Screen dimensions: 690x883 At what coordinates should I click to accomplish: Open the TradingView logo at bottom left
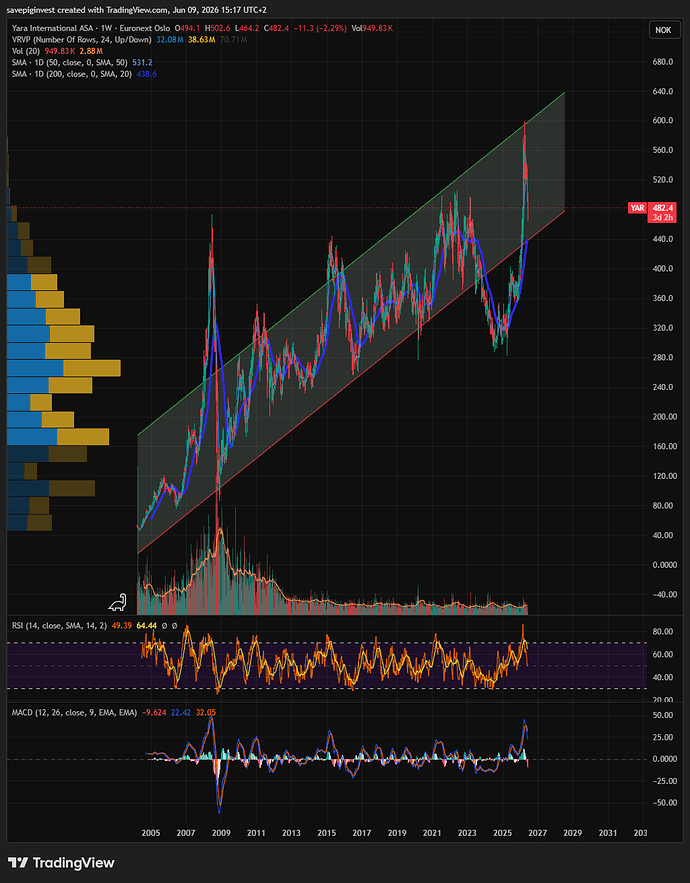(x=61, y=863)
